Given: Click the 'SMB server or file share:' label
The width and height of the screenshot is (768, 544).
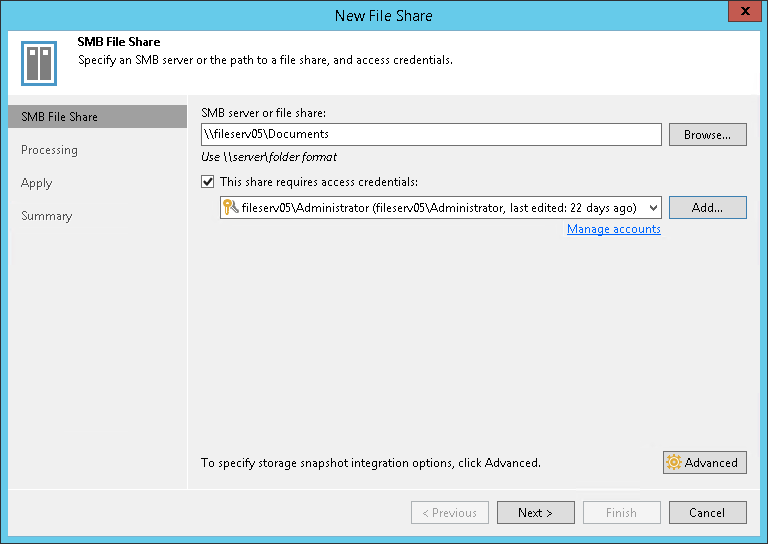Looking at the screenshot, I should [264, 113].
